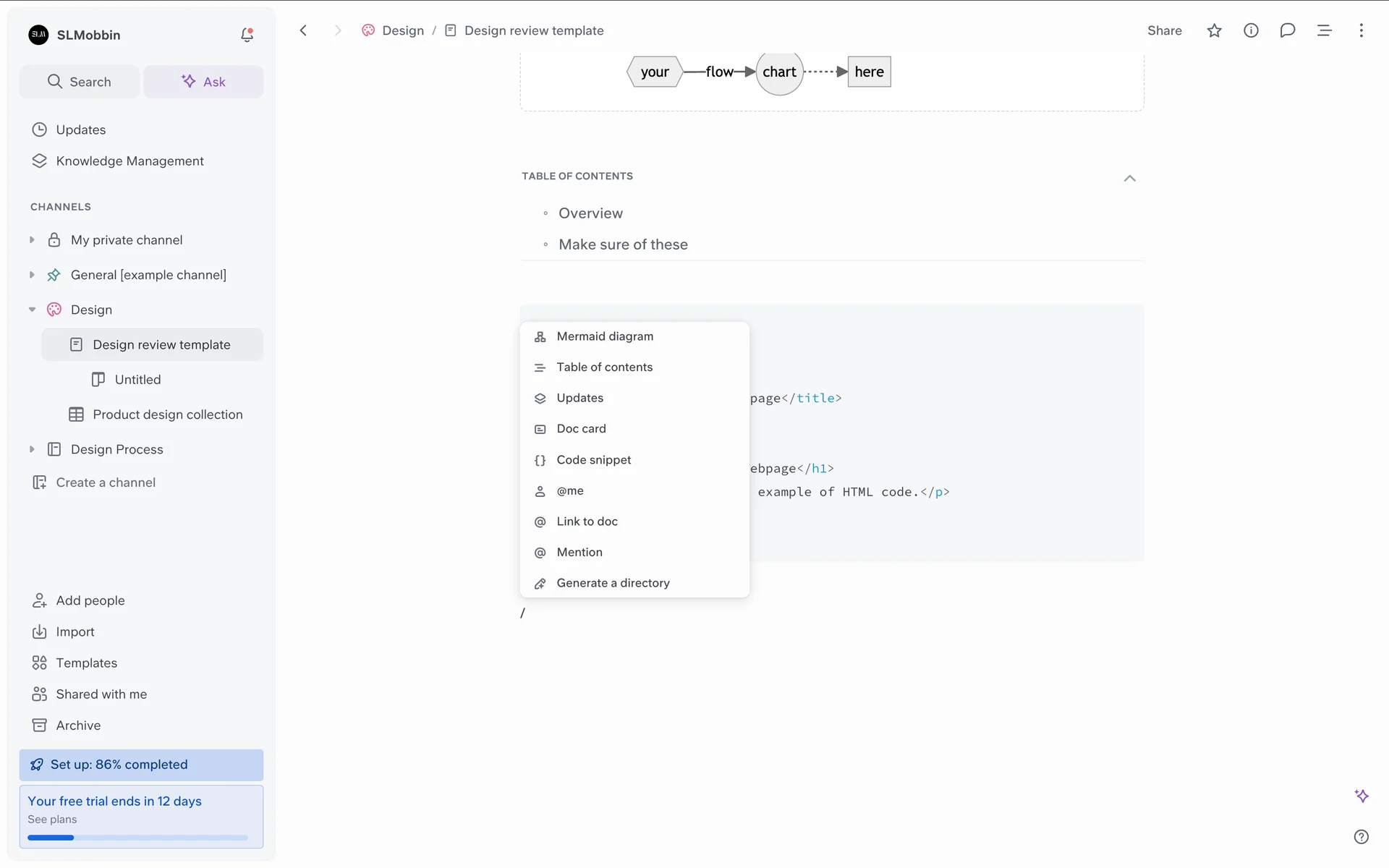Image resolution: width=1389 pixels, height=868 pixels.
Task: Click the notifications bell icon
Action: click(x=247, y=35)
